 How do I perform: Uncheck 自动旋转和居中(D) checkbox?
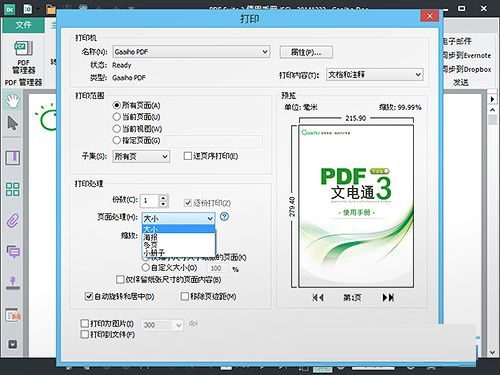tap(89, 296)
